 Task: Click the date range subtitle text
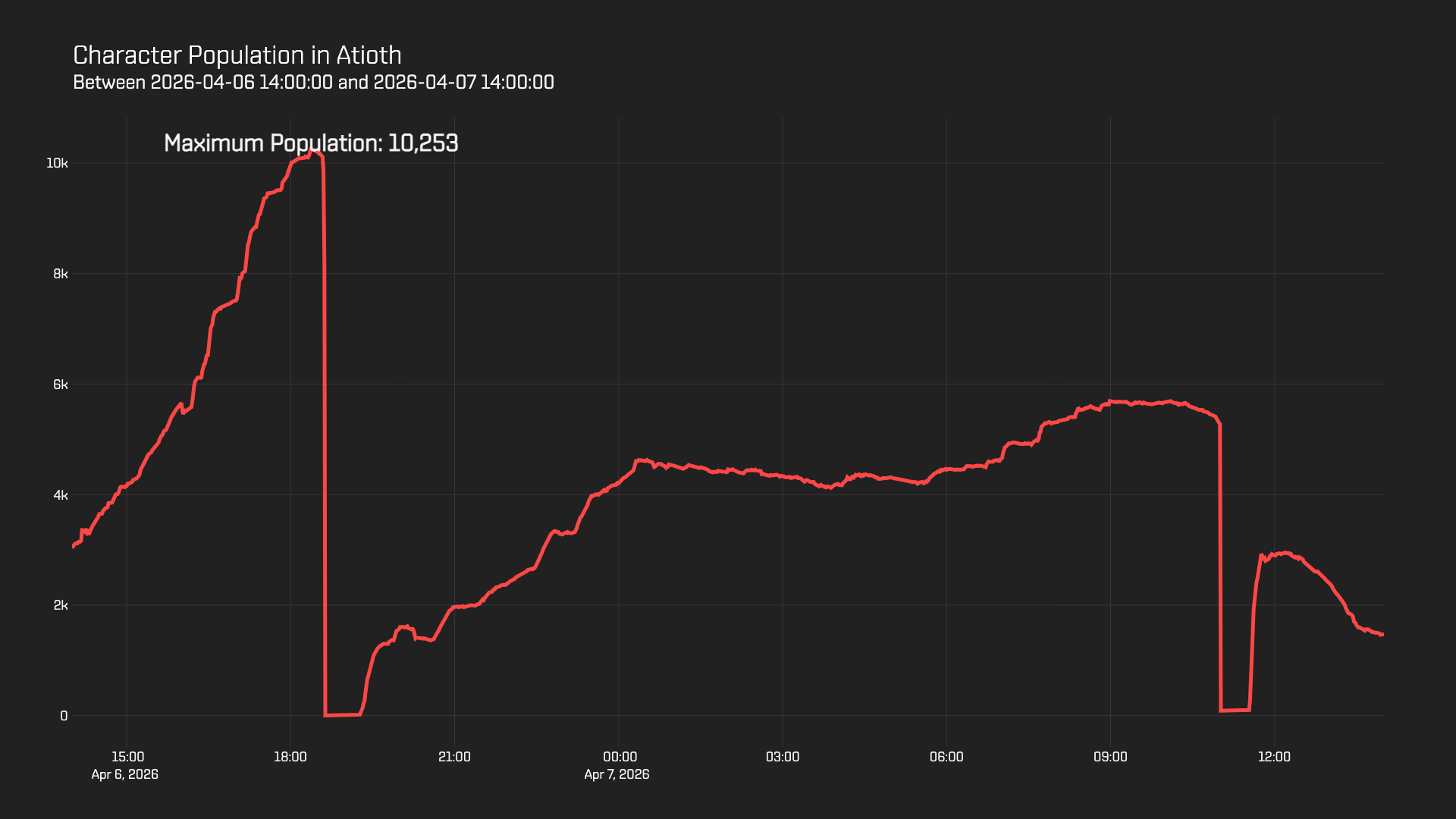coord(313,82)
